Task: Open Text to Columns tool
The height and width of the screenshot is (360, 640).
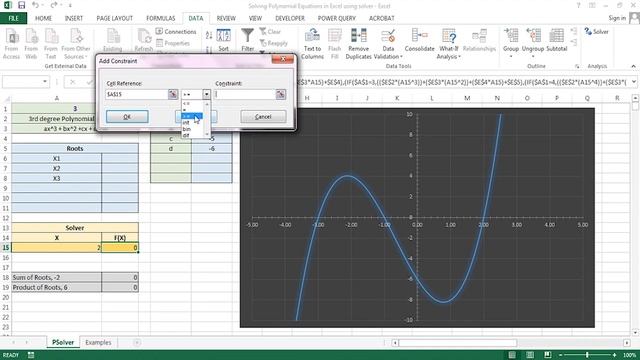Action: [312, 44]
